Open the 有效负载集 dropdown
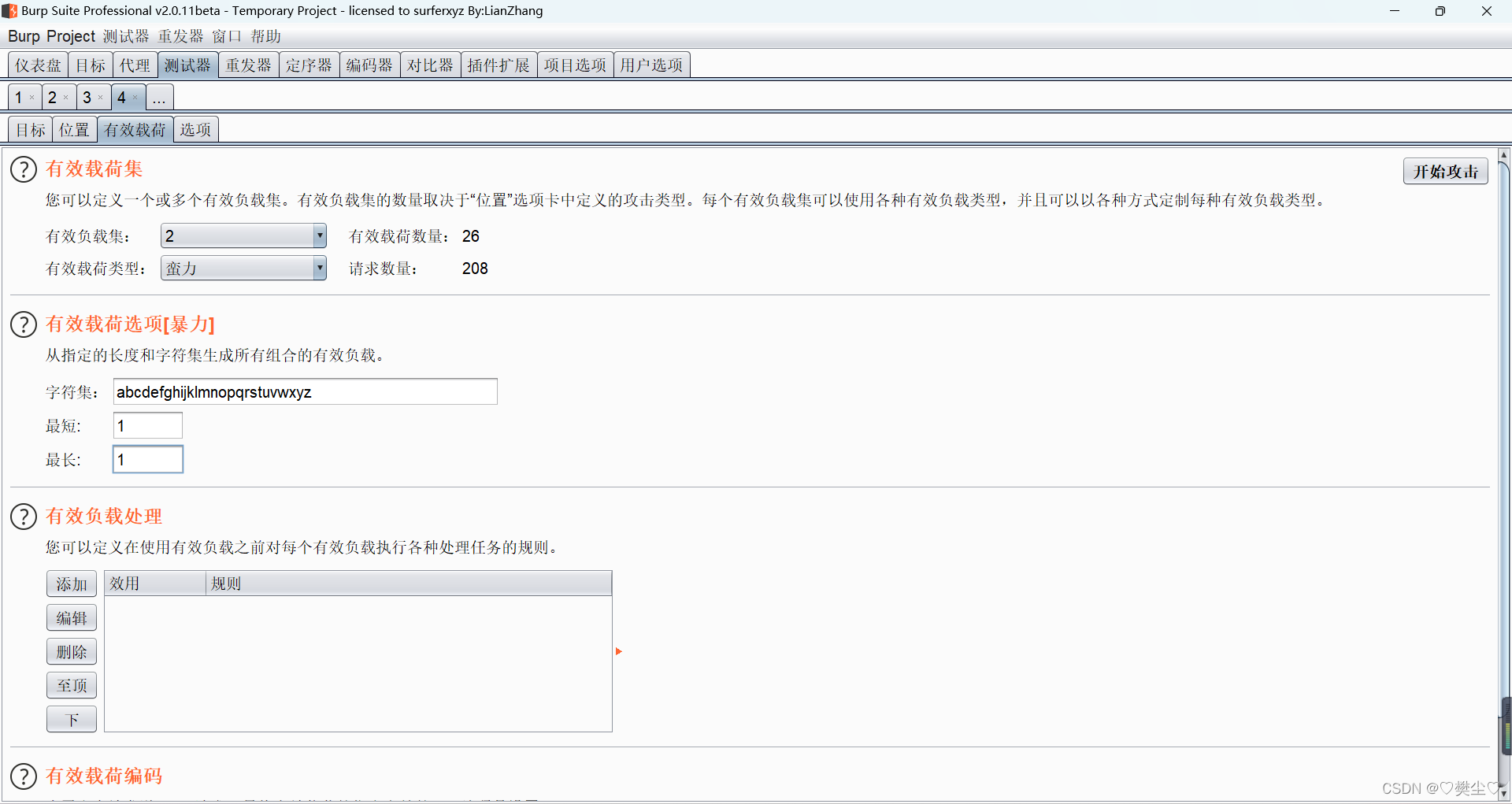The width and height of the screenshot is (1512, 804). (244, 235)
